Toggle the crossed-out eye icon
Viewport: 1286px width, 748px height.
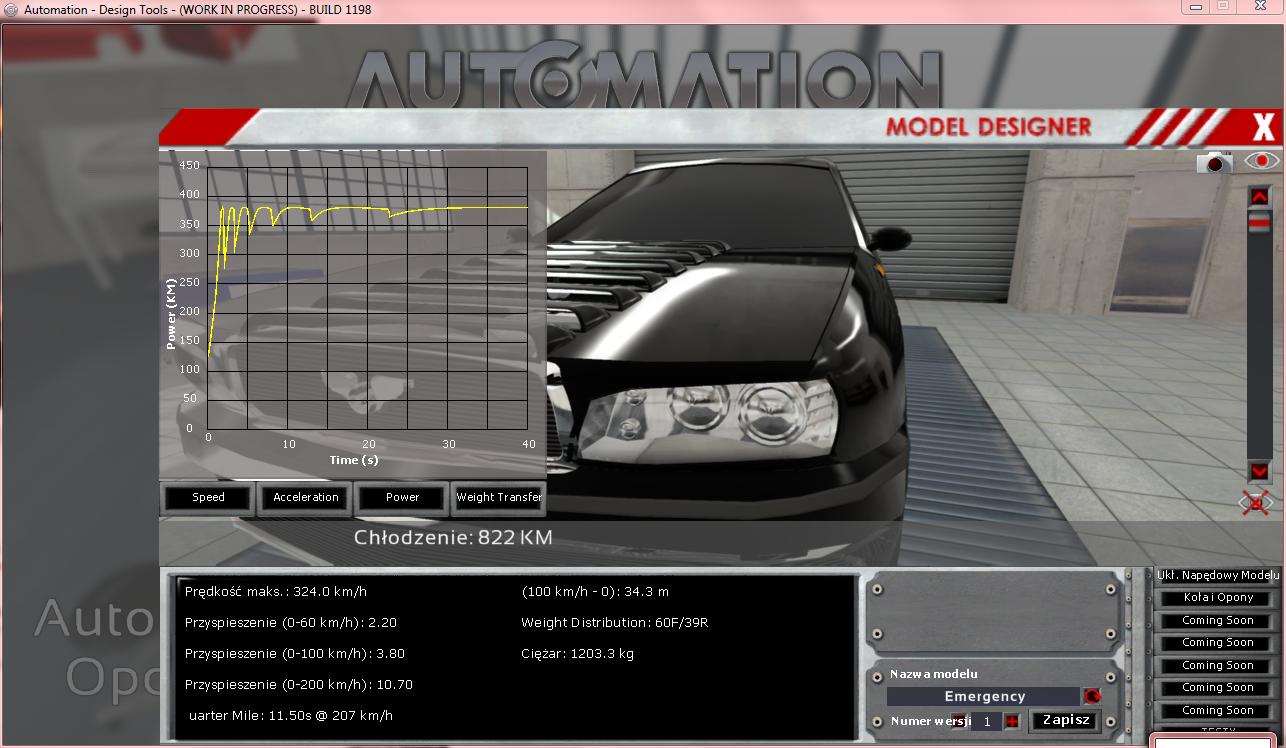(x=1258, y=502)
